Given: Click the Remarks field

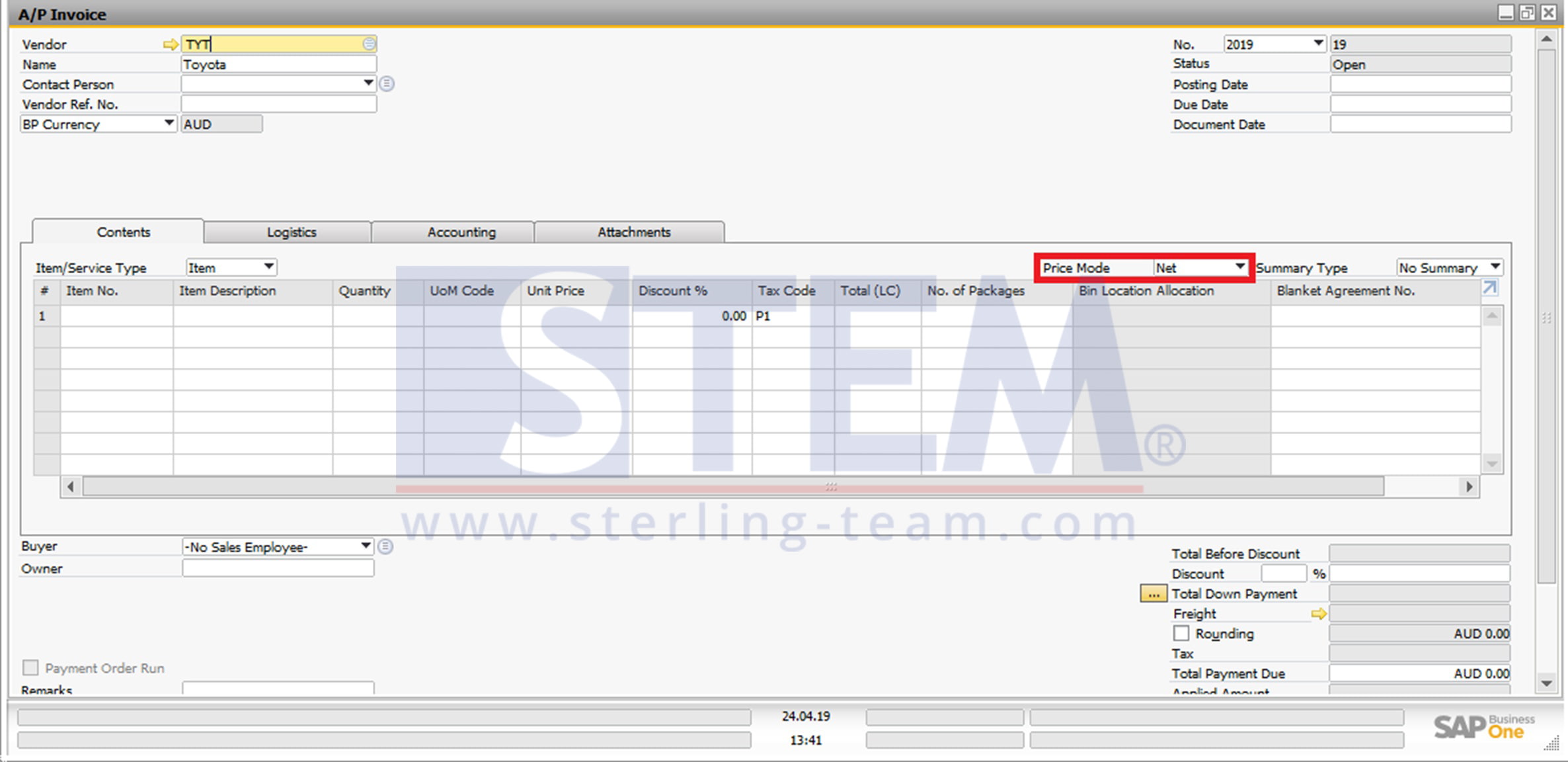Looking at the screenshot, I should click(x=278, y=688).
